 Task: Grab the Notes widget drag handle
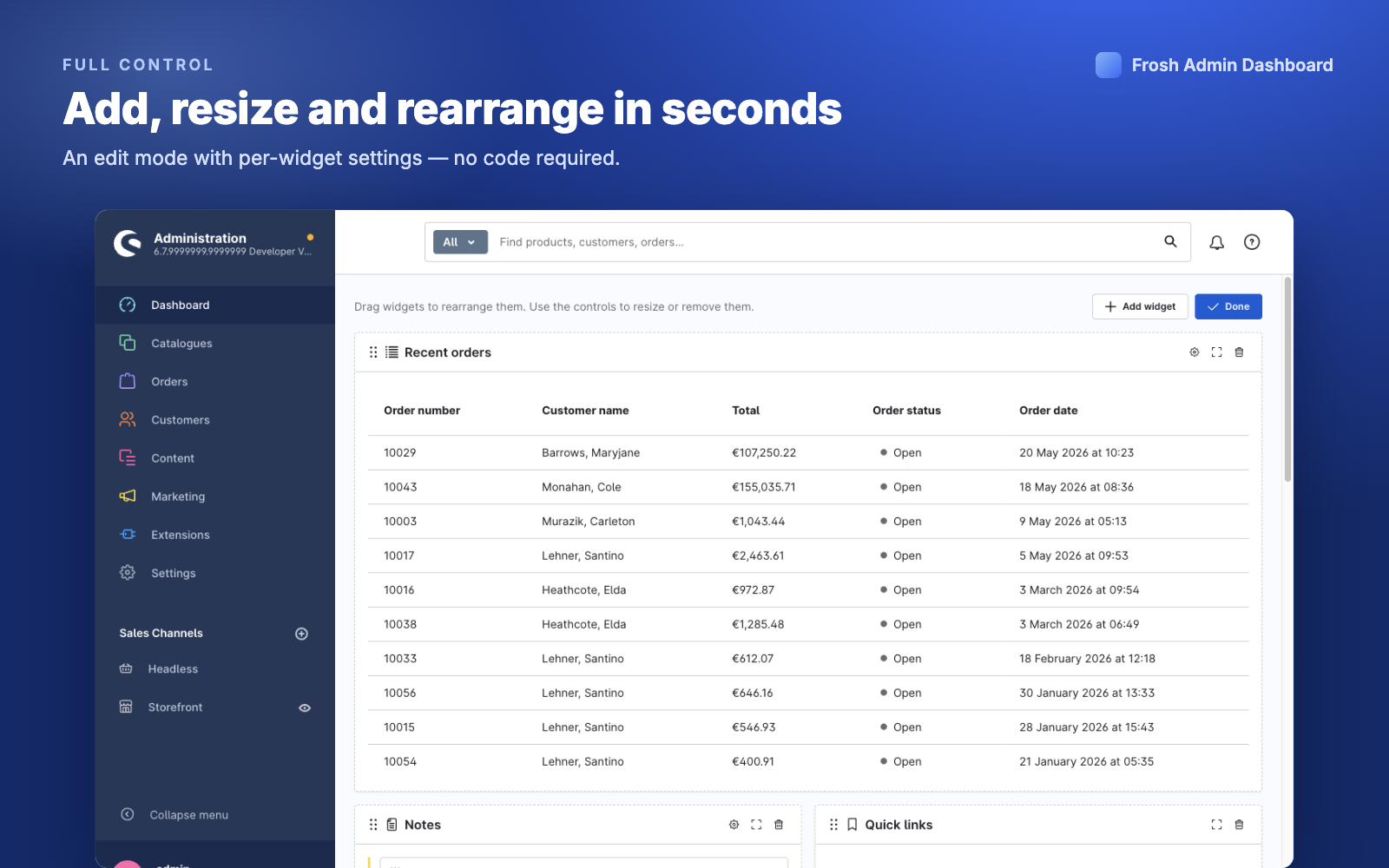(x=373, y=825)
